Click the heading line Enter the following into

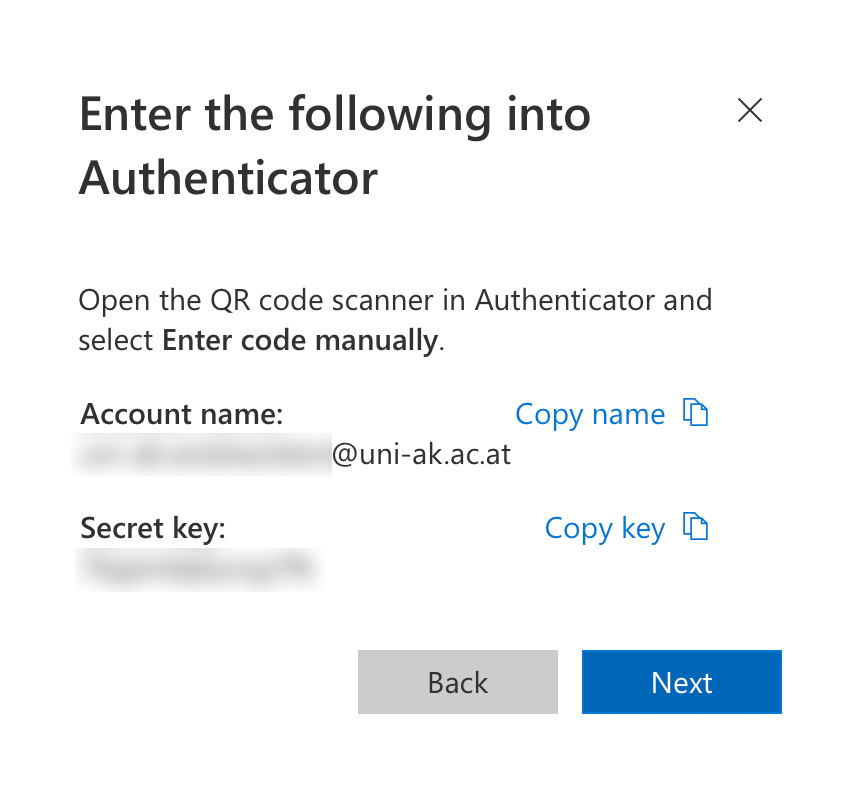click(x=334, y=115)
